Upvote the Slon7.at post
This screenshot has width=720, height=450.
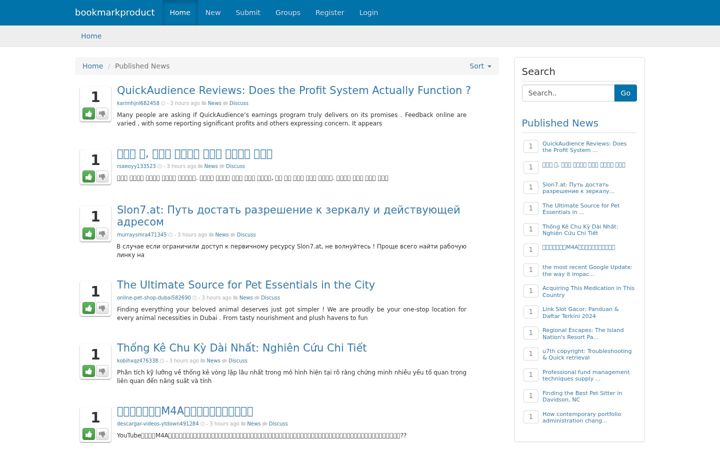pyautogui.click(x=89, y=233)
